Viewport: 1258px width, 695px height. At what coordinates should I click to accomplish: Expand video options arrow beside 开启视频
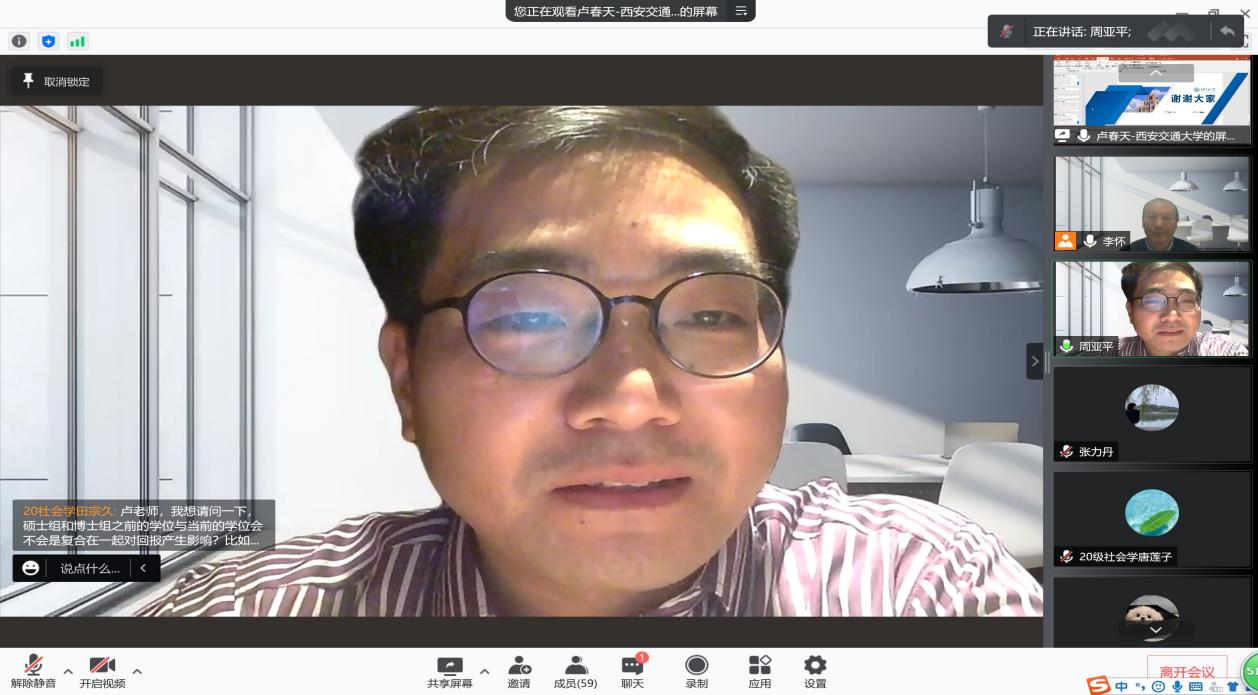click(137, 671)
